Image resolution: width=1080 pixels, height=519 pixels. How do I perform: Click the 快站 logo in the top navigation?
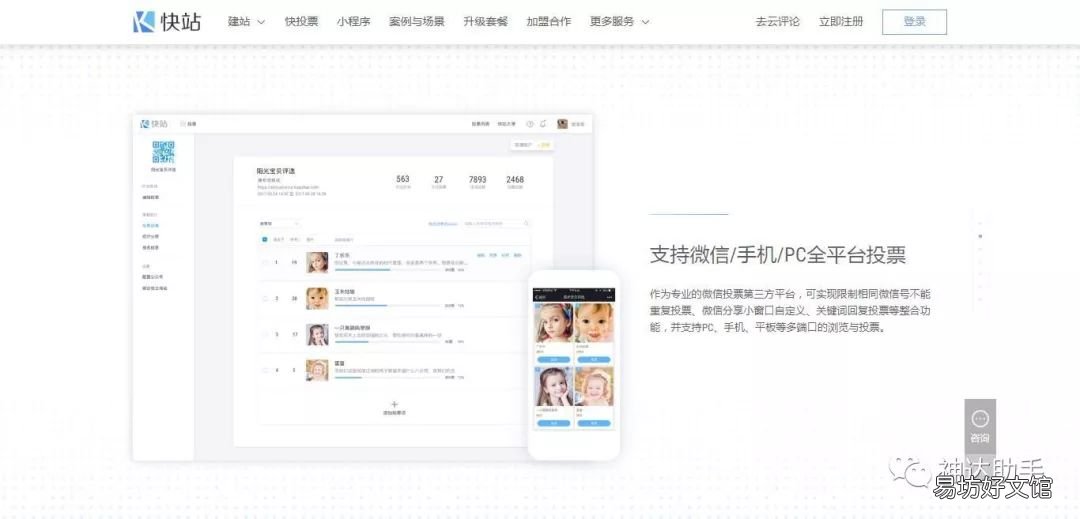tap(167, 21)
